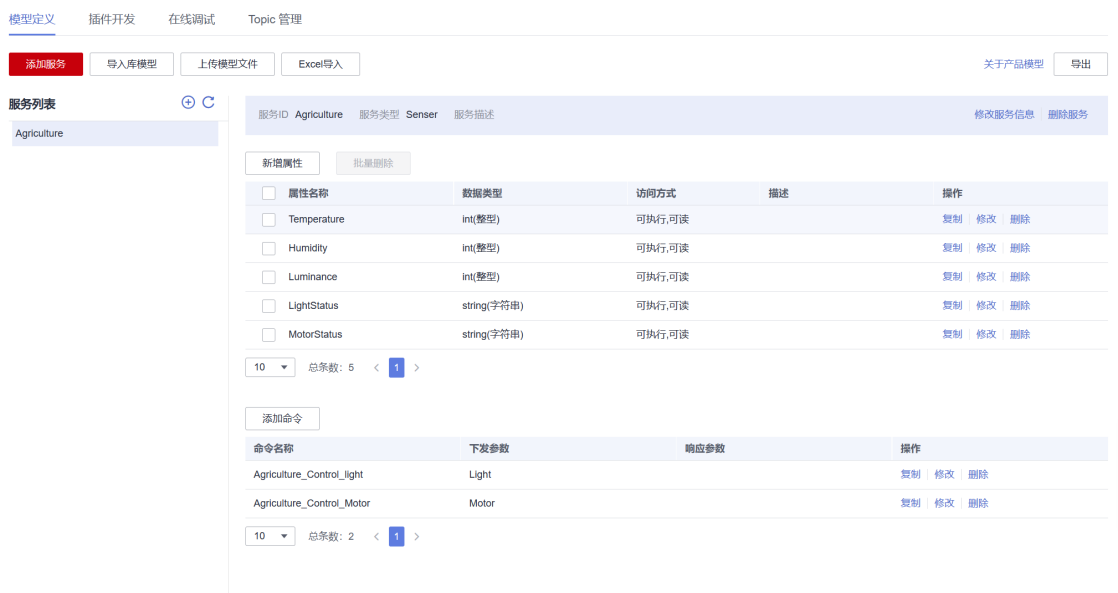This screenshot has height=593, width=1118.
Task: Click the add service plus icon
Action: (x=188, y=103)
